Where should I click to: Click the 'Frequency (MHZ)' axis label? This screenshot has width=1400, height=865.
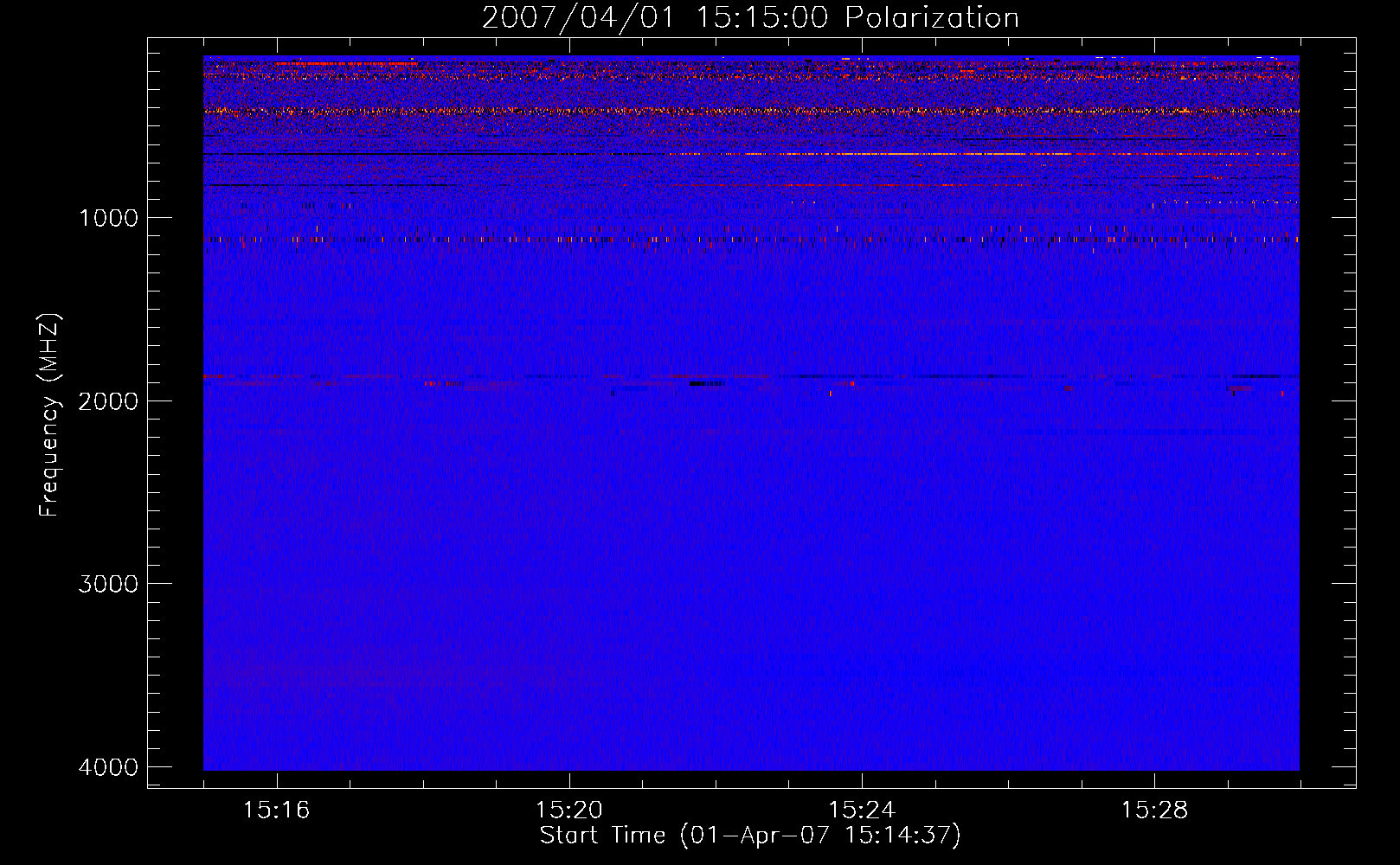pos(49,415)
